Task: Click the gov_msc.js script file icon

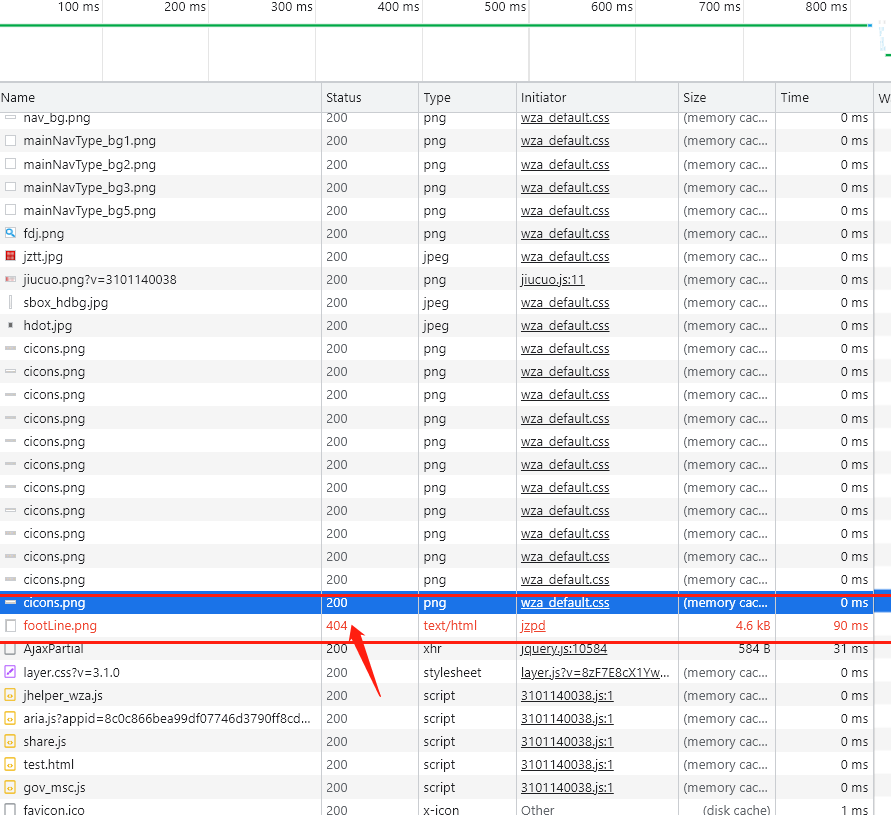Action: tap(11, 788)
